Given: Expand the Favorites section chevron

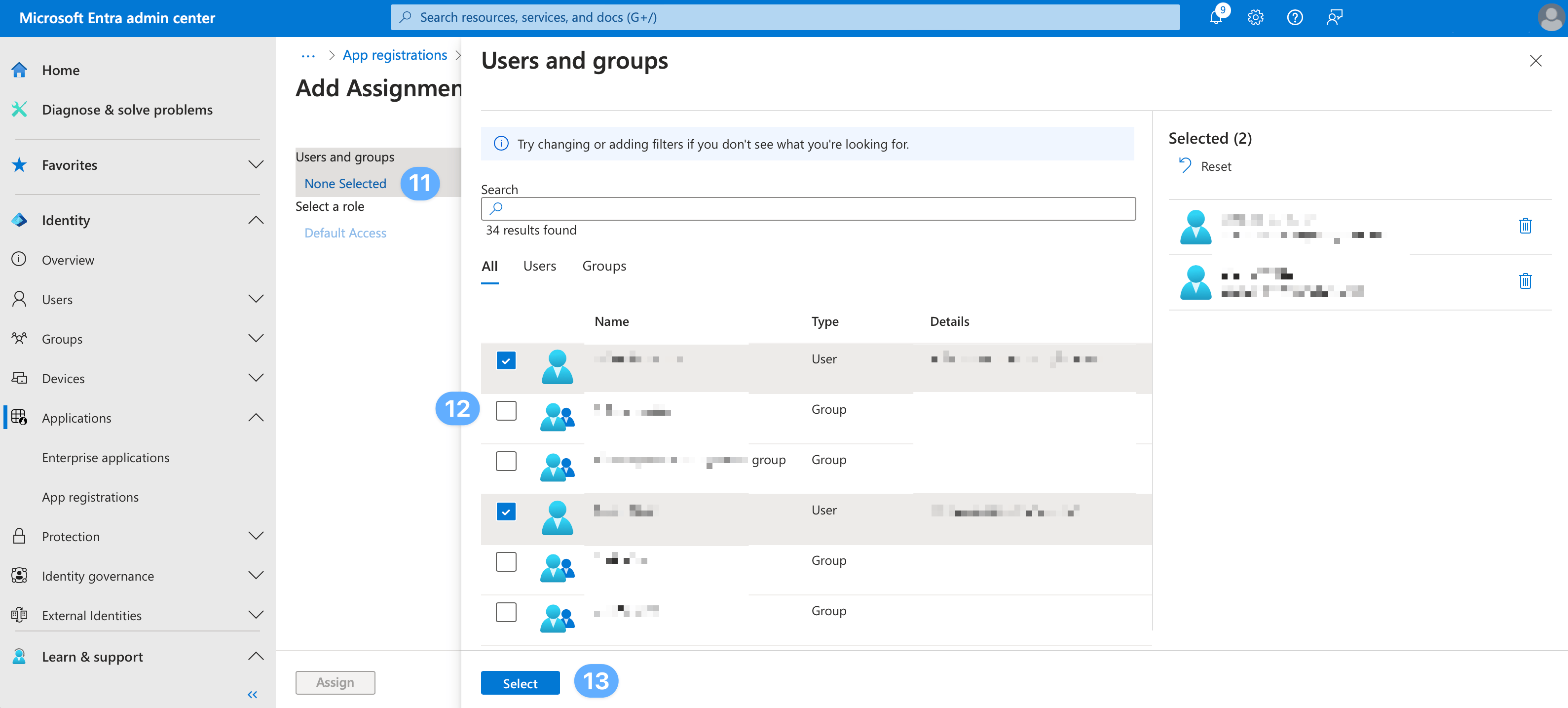Looking at the screenshot, I should [x=256, y=164].
